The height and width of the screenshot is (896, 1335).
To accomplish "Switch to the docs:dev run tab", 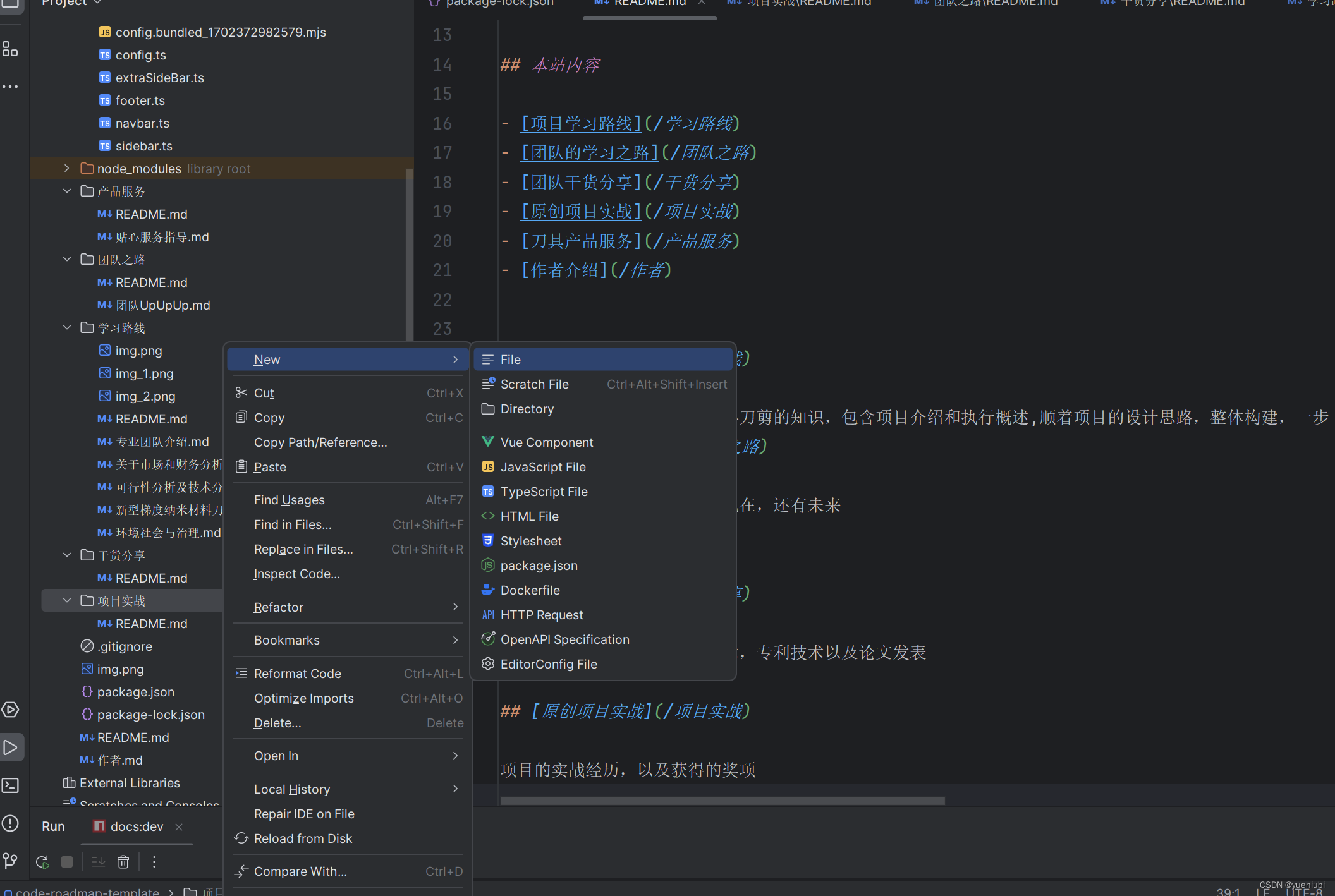I will pos(136,826).
